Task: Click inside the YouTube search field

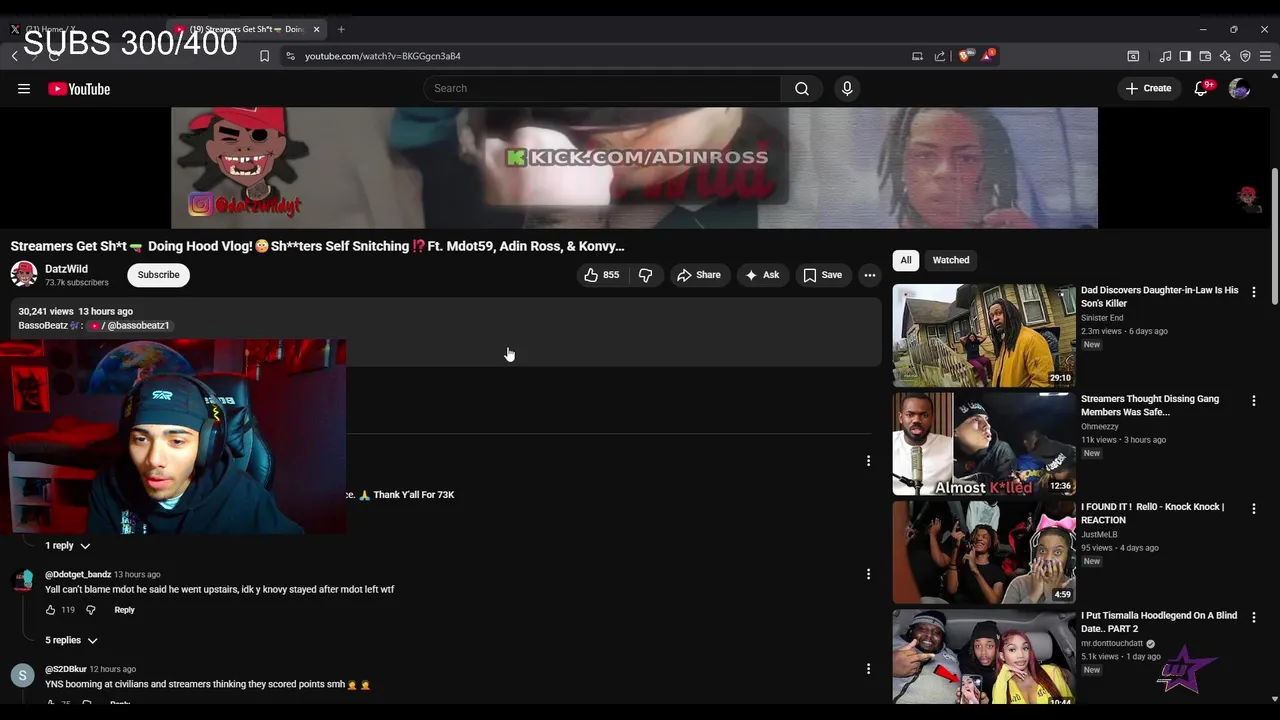Action: (x=603, y=89)
